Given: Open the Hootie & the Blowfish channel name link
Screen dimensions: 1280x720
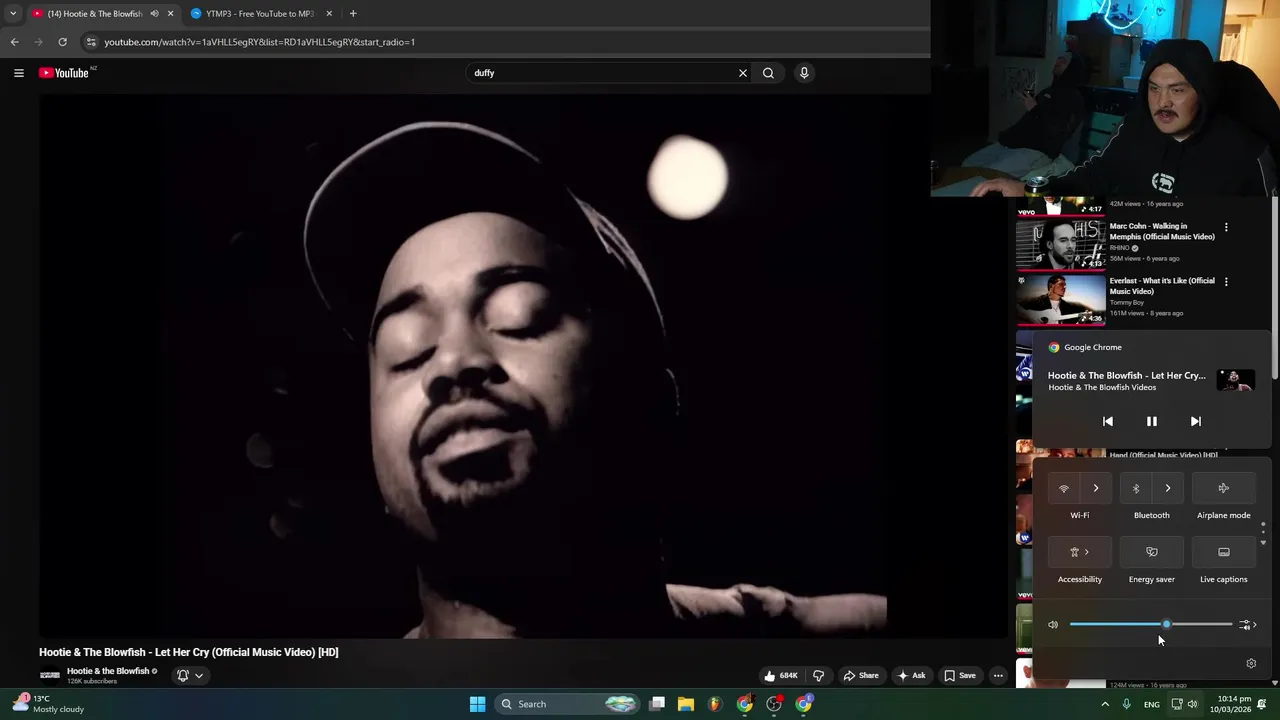Looking at the screenshot, I should coord(108,671).
